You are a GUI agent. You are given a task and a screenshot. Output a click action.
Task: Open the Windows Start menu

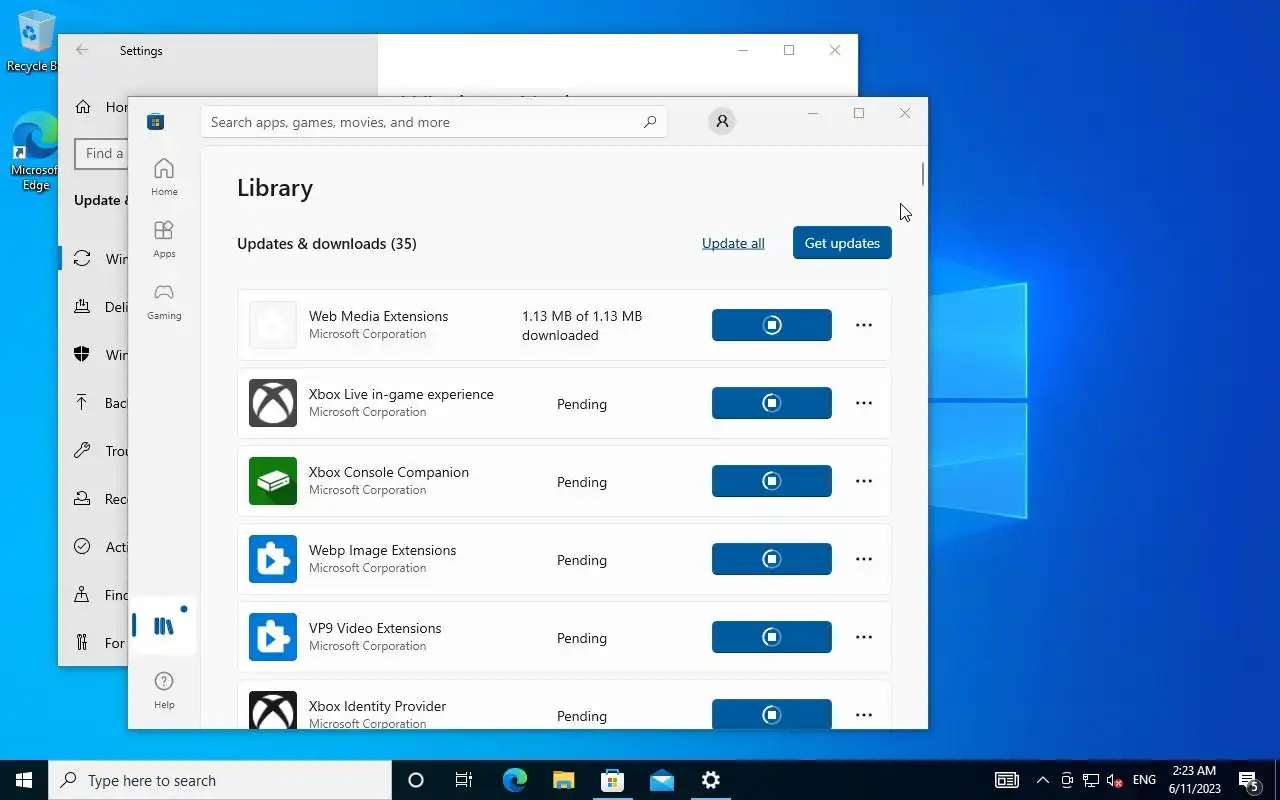click(24, 780)
